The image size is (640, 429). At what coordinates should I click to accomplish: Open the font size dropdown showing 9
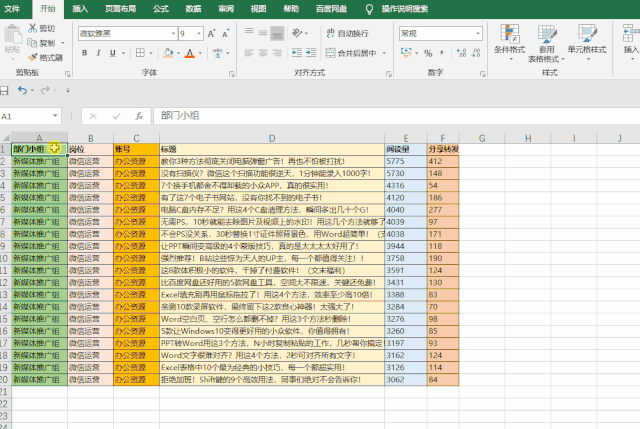point(199,33)
